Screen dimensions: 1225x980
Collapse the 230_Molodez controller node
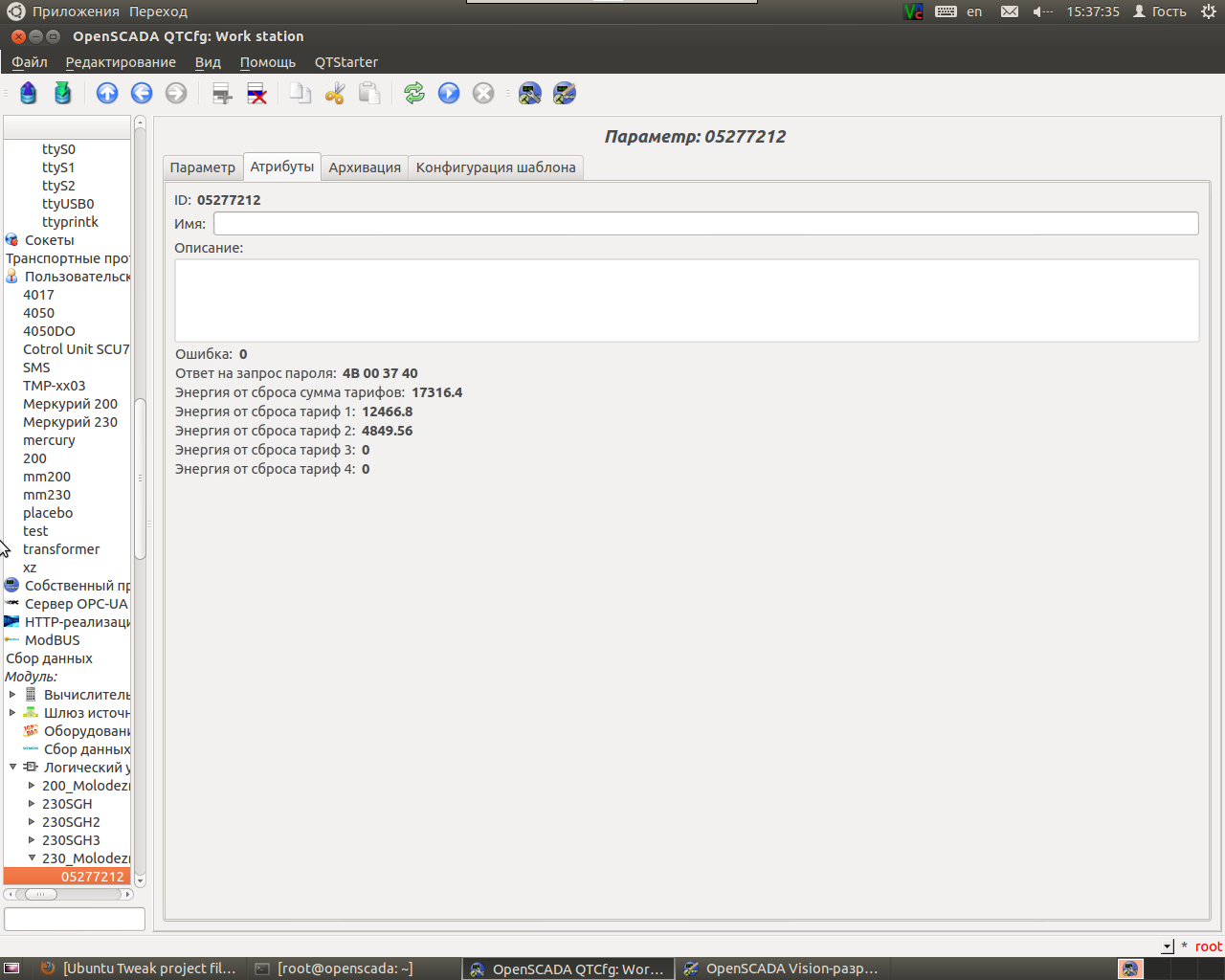pos(32,858)
